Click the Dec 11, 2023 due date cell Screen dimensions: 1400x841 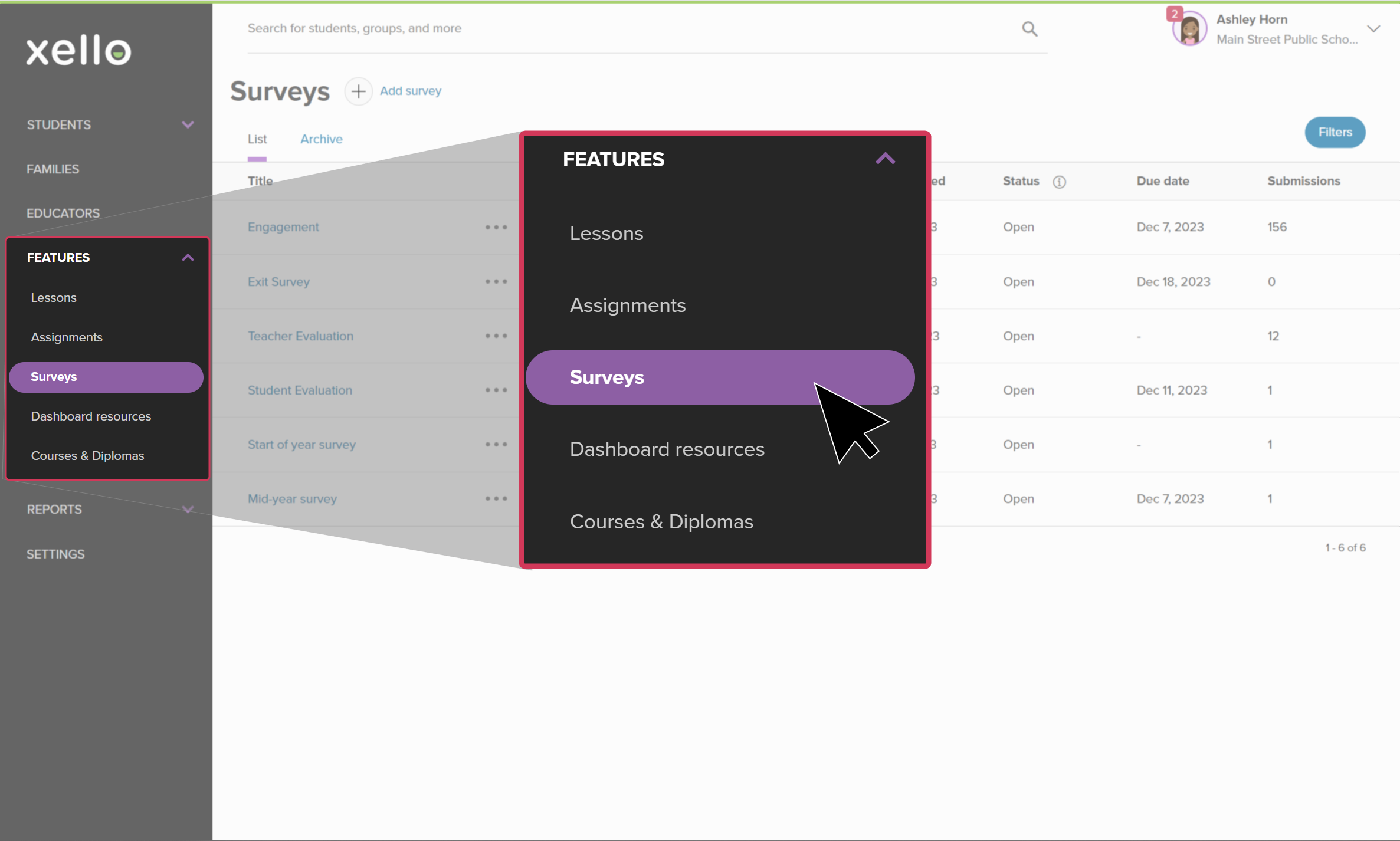[x=1172, y=390]
